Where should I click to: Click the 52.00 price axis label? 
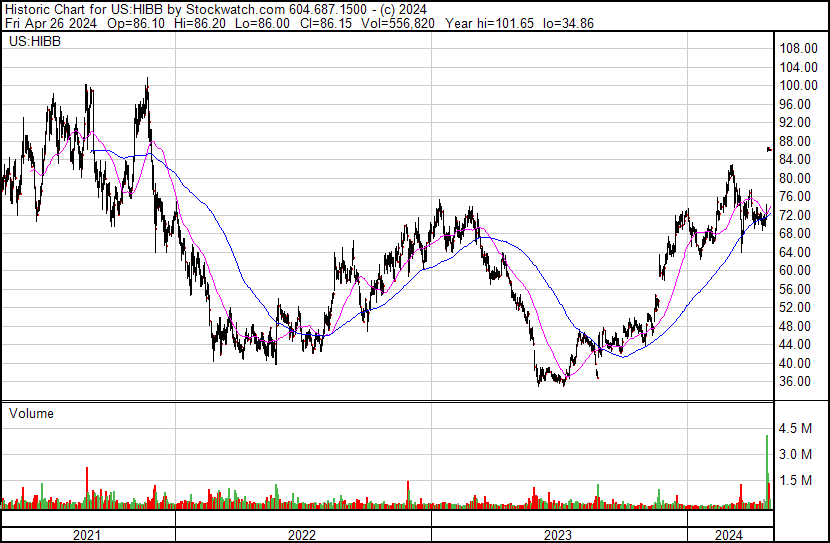tap(795, 307)
